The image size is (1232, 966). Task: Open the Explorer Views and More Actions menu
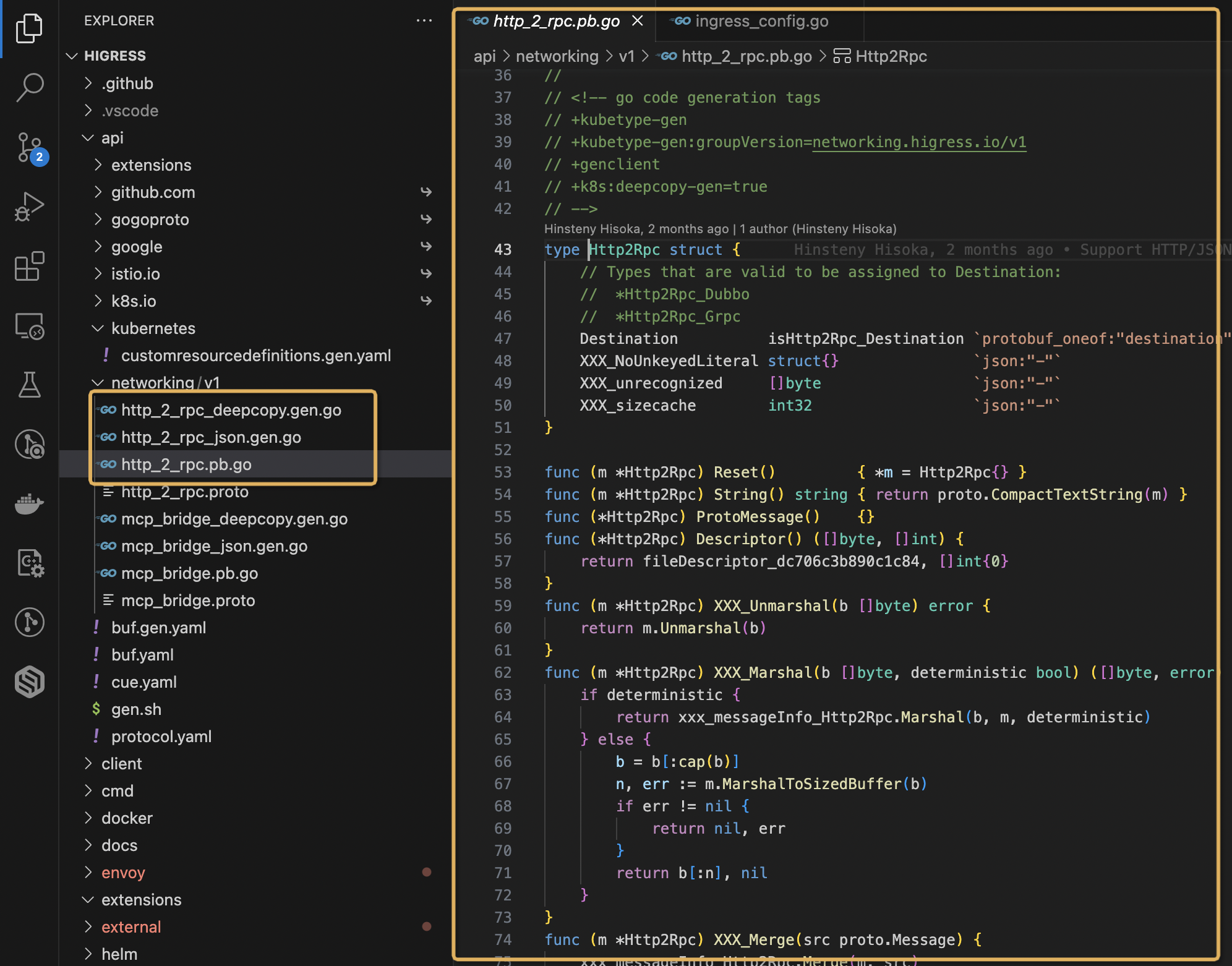(425, 20)
